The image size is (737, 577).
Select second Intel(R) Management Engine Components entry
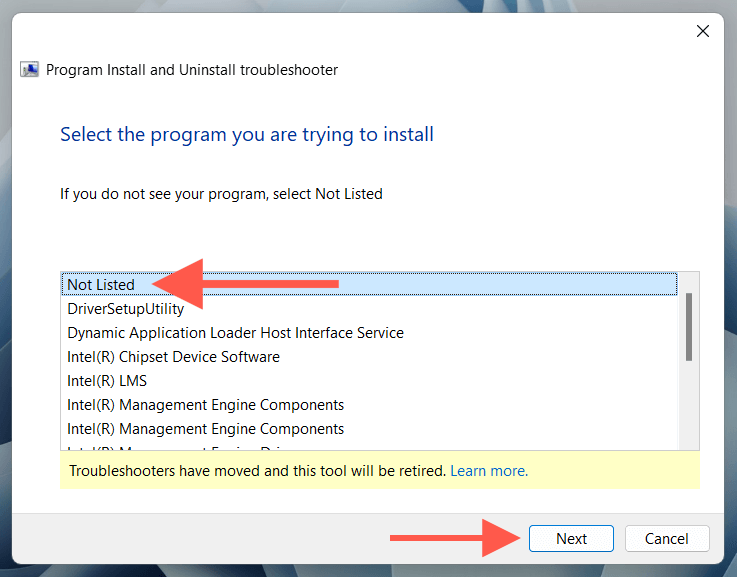pyautogui.click(x=205, y=429)
